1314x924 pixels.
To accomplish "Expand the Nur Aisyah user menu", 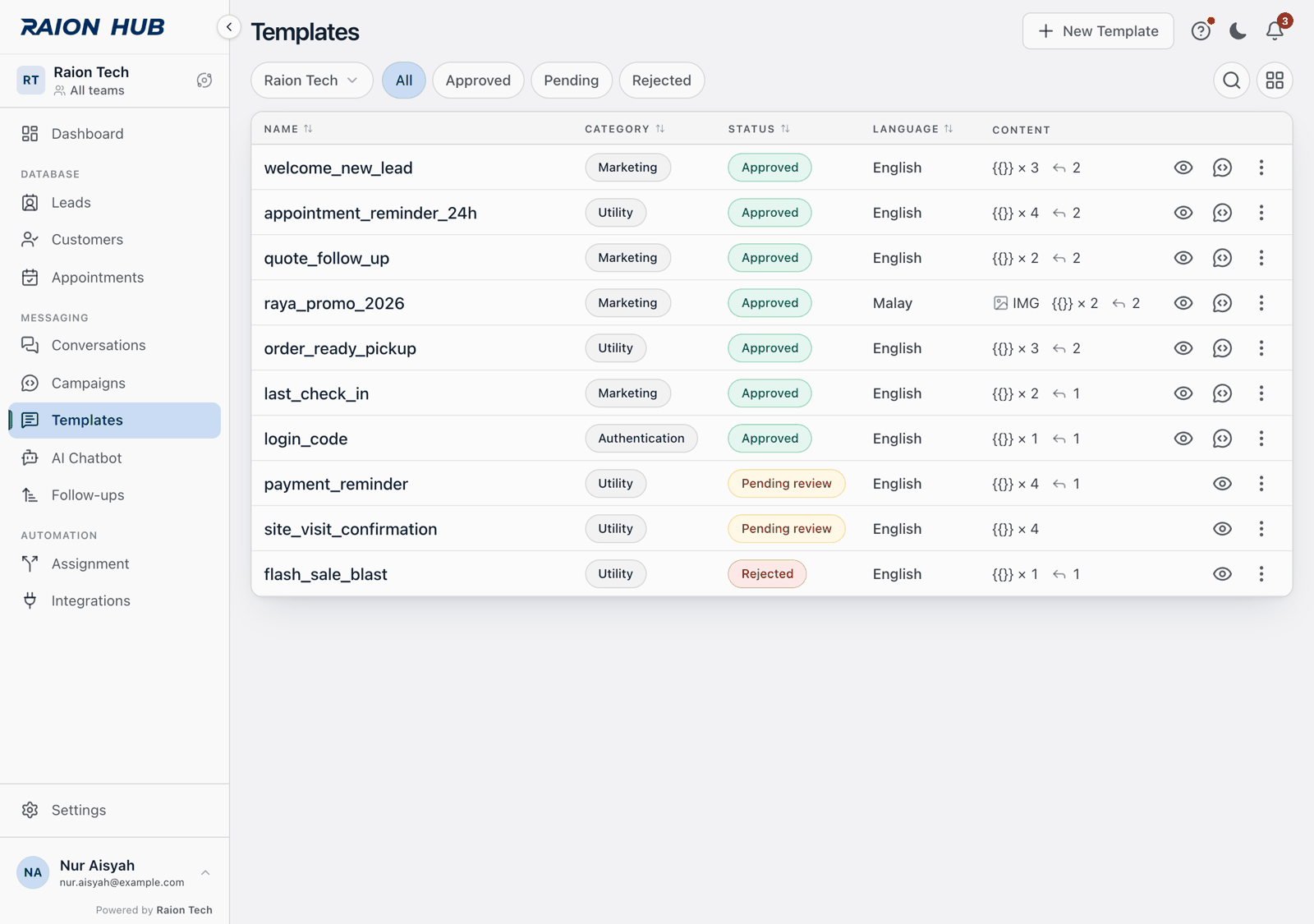I will tap(114, 872).
